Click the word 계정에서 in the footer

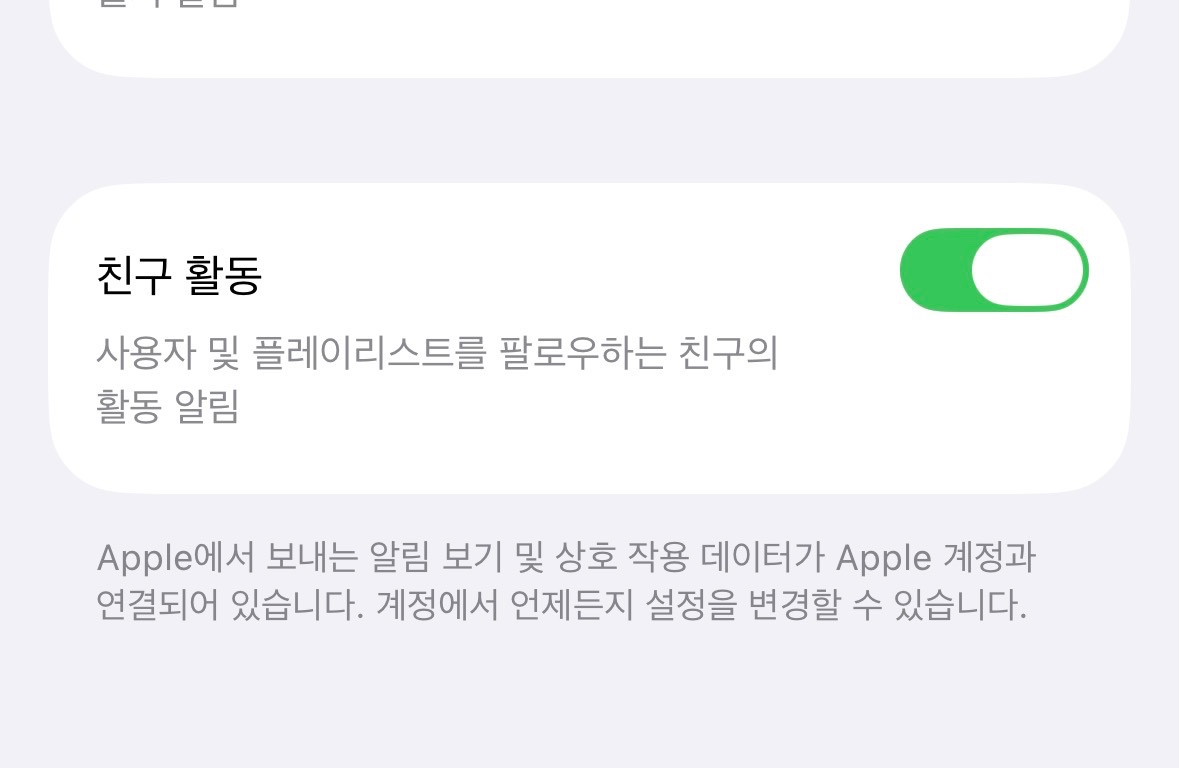(x=437, y=605)
